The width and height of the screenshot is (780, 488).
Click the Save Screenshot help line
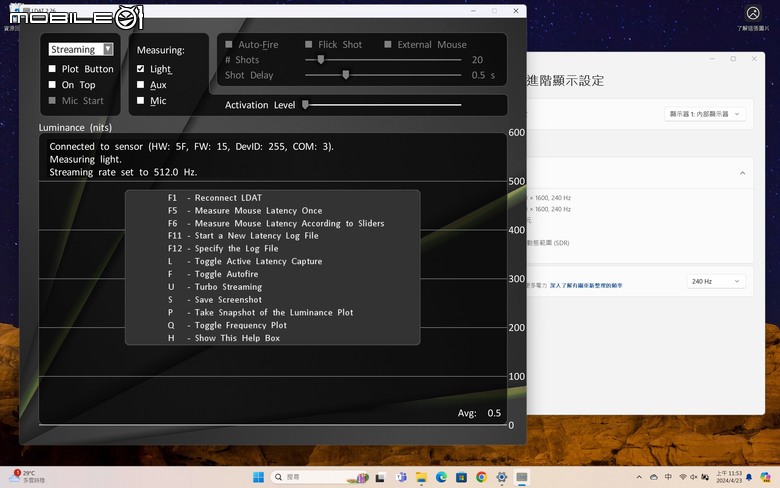point(215,299)
